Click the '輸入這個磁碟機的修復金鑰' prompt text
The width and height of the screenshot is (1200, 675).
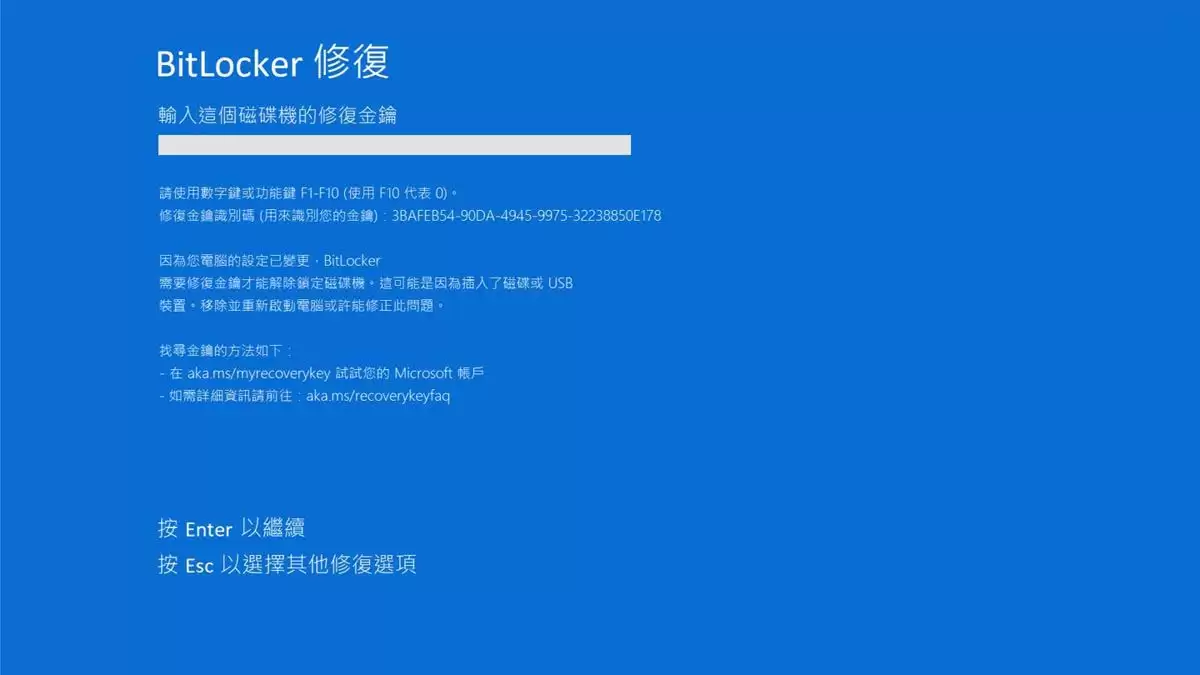tap(277, 115)
